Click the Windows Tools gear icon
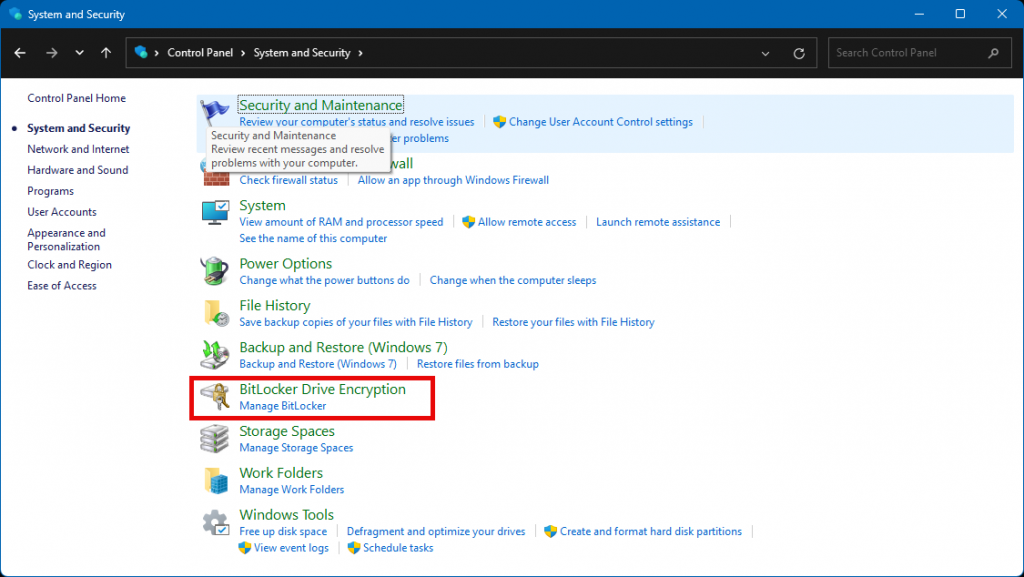This screenshot has height=577, width=1024. click(216, 522)
